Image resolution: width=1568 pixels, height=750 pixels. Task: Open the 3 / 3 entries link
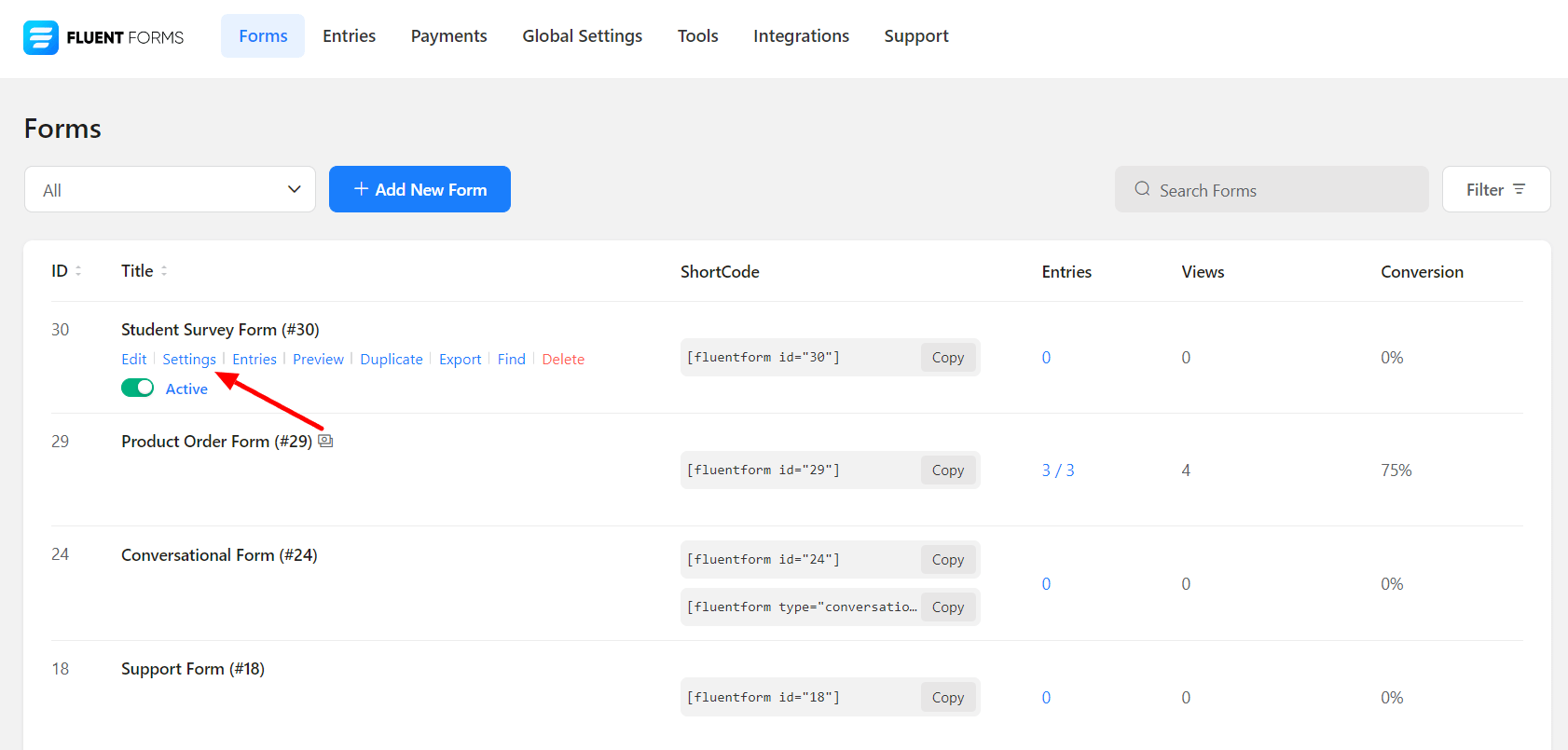tap(1058, 470)
